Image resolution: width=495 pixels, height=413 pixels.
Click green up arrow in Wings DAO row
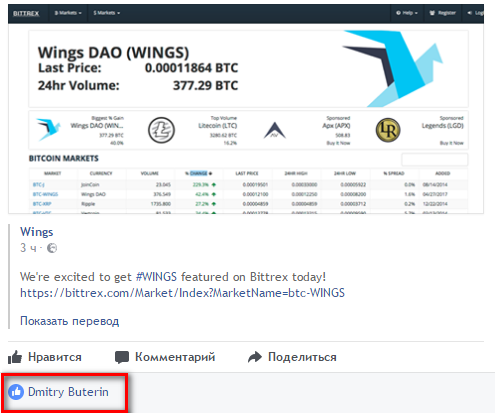click(x=214, y=194)
